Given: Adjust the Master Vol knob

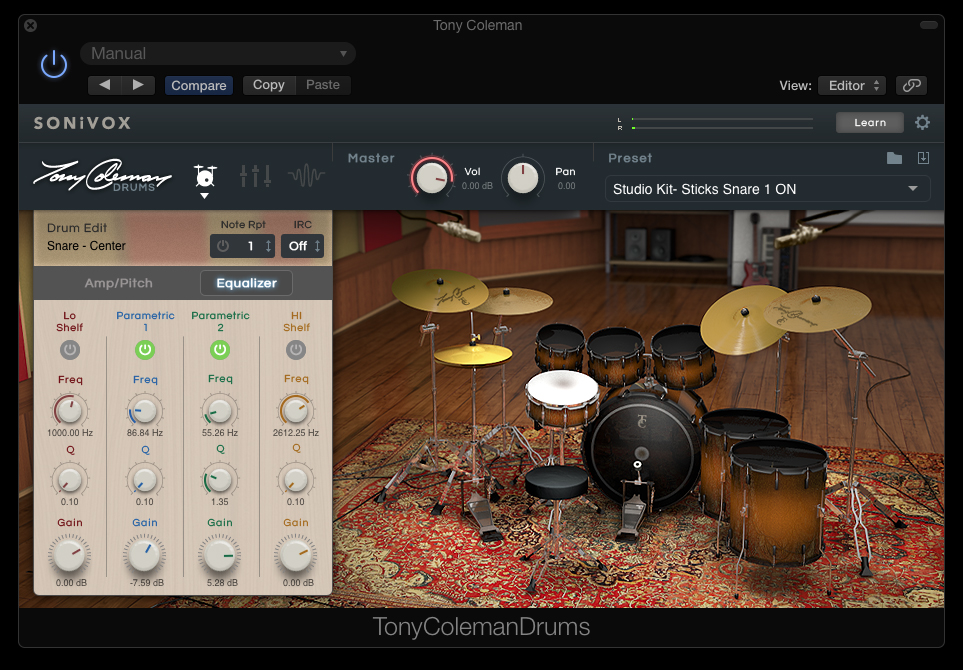Looking at the screenshot, I should click(x=432, y=177).
